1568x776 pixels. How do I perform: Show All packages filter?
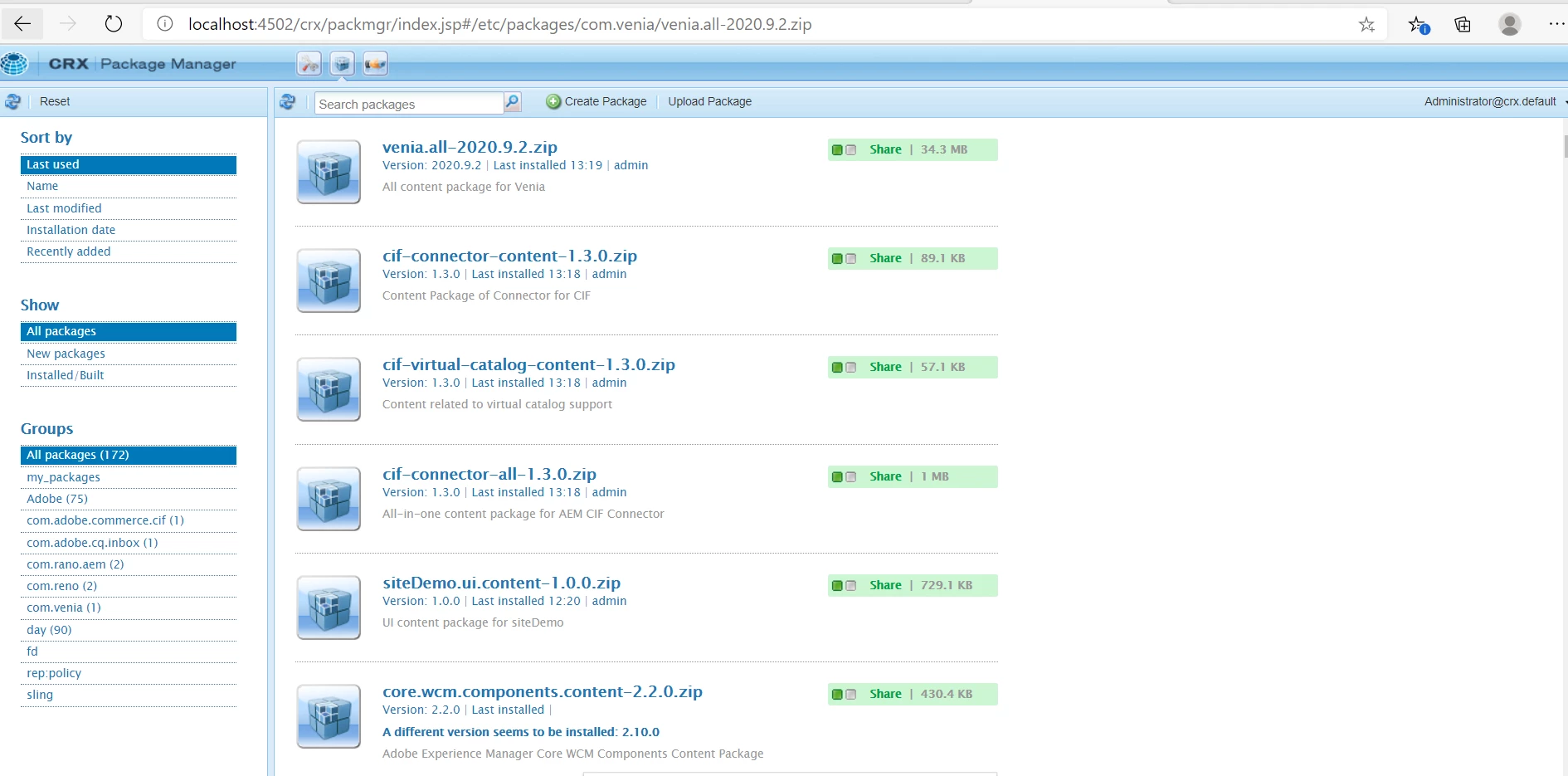(x=129, y=331)
